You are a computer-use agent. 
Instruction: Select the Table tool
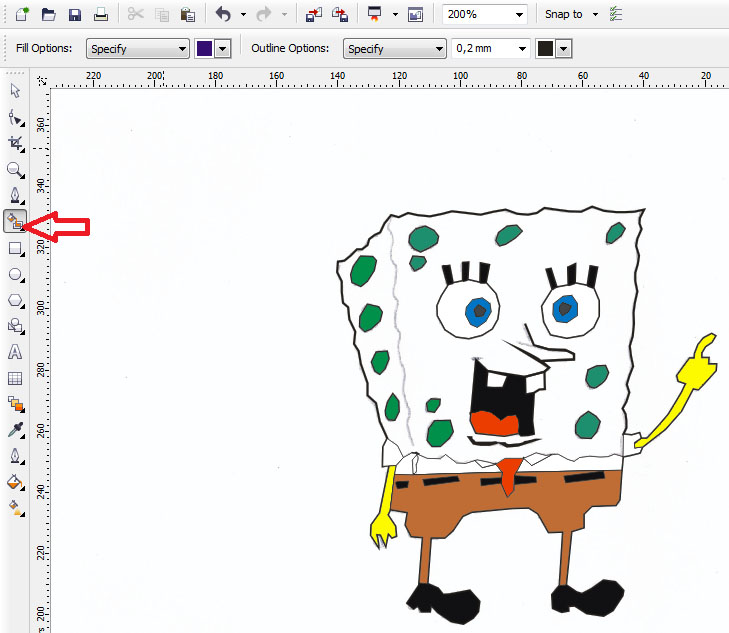point(15,378)
